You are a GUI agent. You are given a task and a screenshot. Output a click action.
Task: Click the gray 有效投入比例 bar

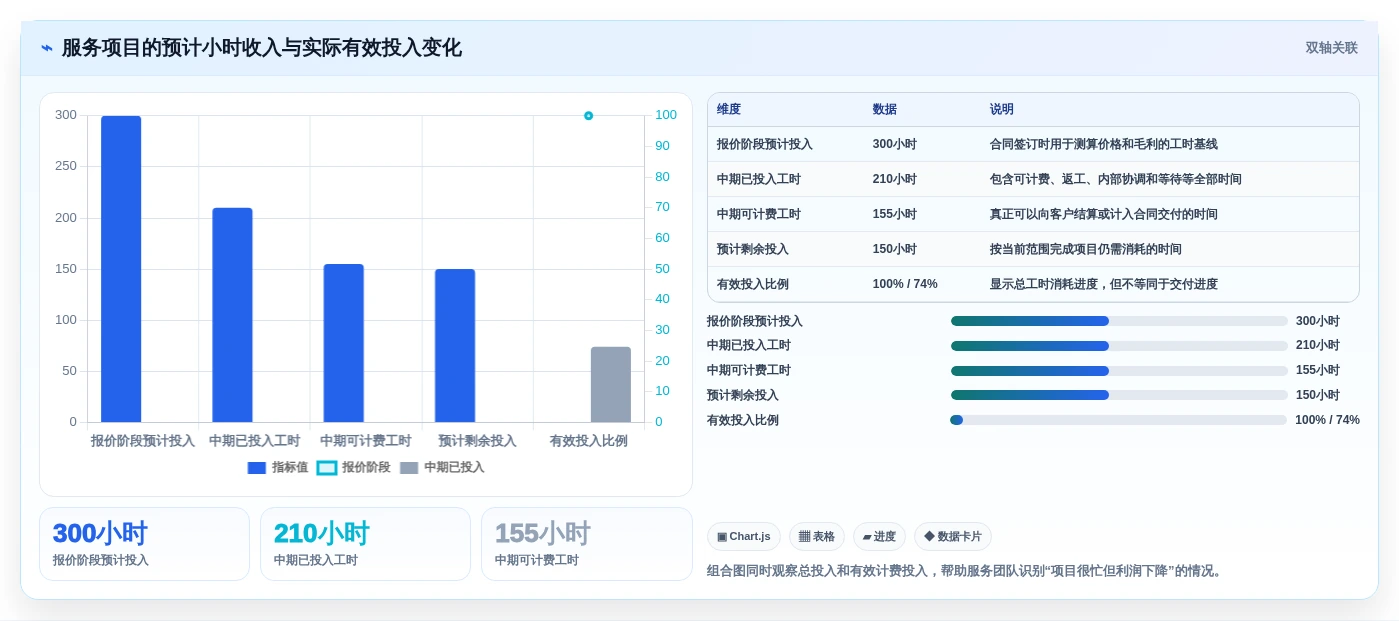click(611, 385)
